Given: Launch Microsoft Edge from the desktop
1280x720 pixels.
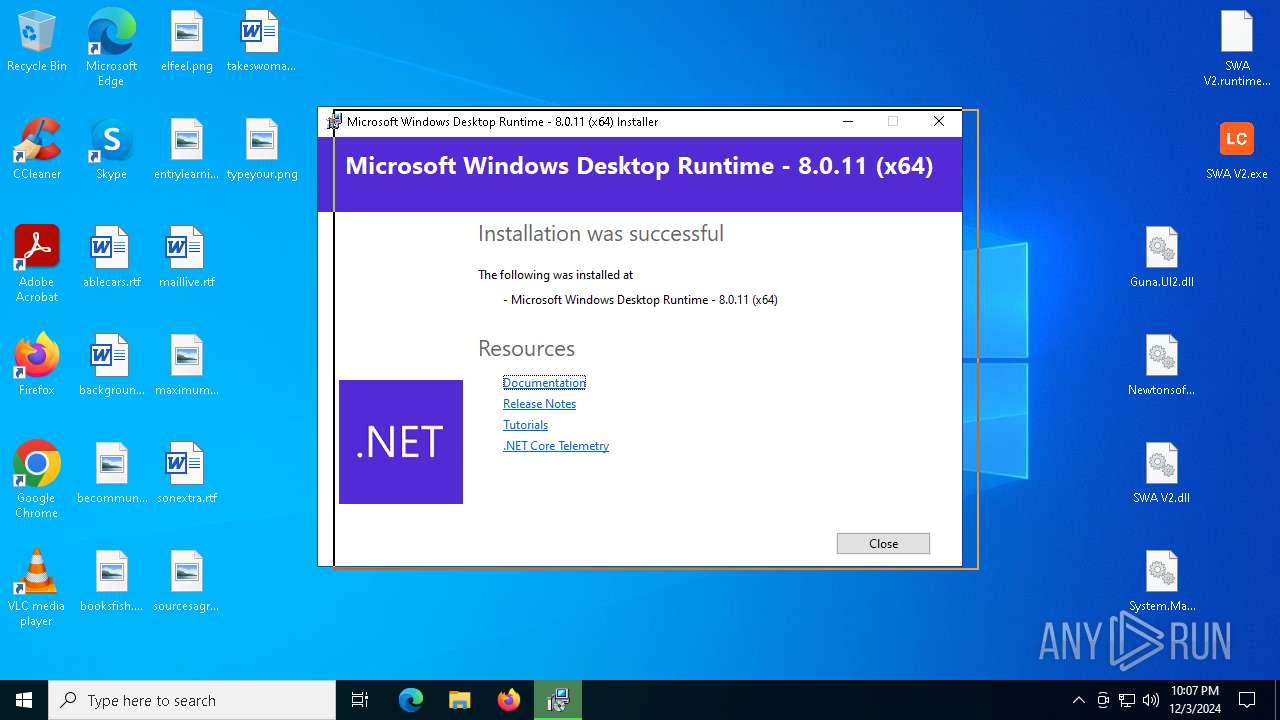Looking at the screenshot, I should (111, 48).
